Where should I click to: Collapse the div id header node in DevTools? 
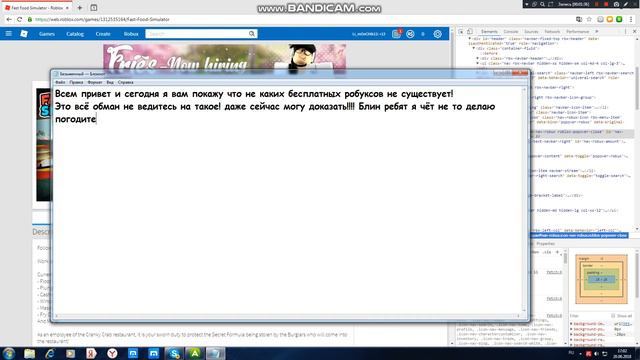pyautogui.click(x=470, y=38)
